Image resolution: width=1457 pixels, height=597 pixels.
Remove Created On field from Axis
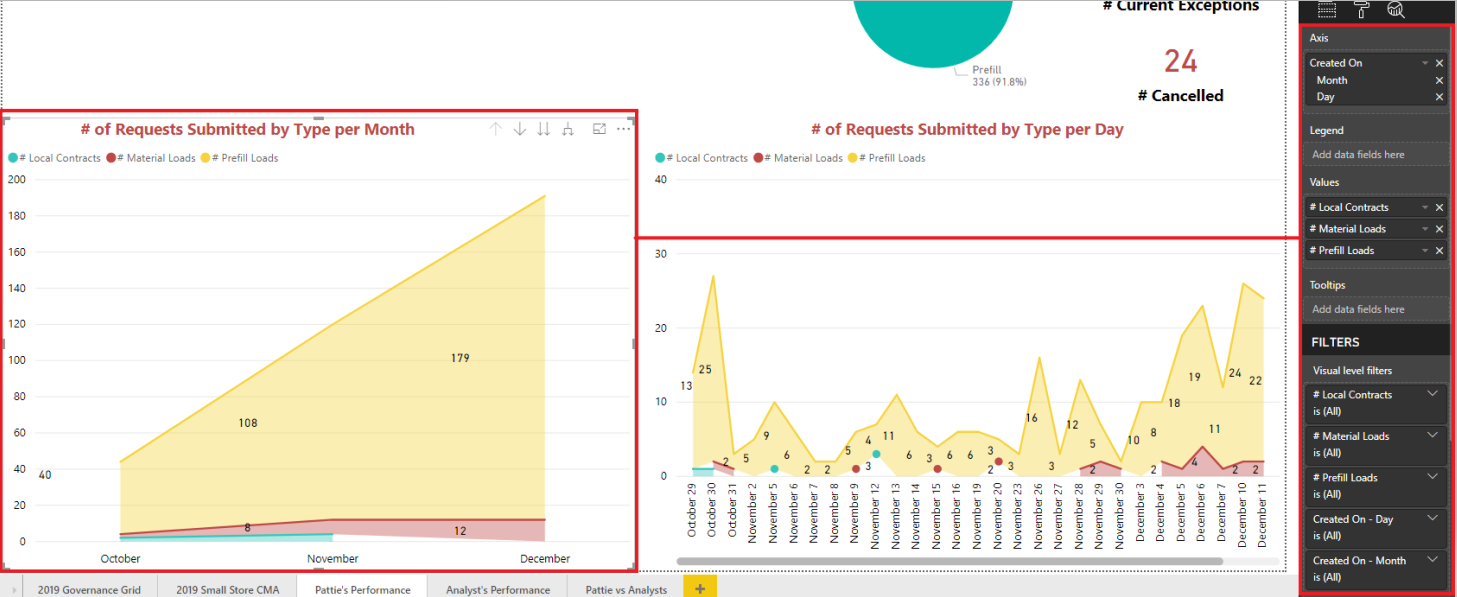pyautogui.click(x=1439, y=63)
